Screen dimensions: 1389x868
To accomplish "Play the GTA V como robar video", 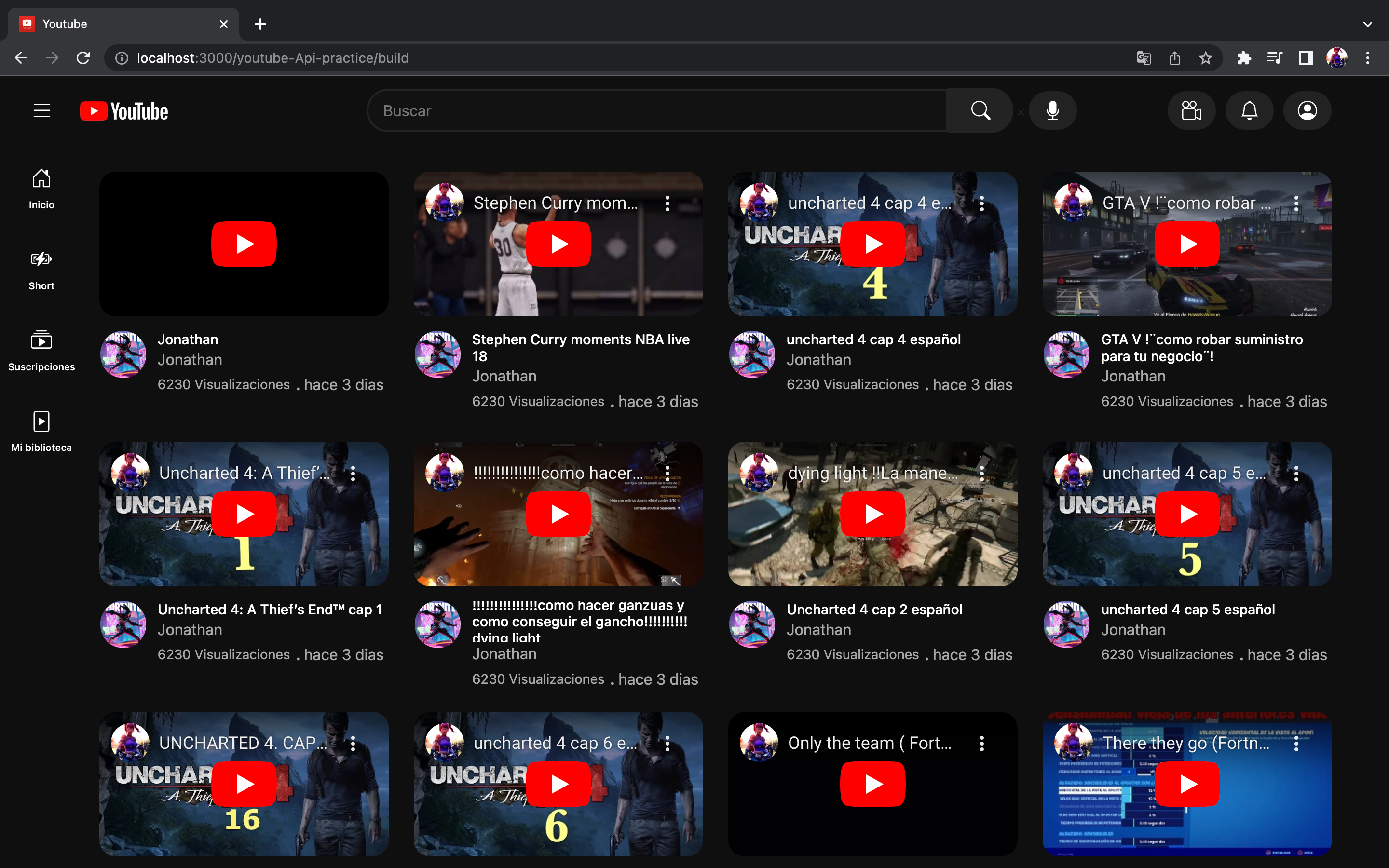I will pos(1187,244).
